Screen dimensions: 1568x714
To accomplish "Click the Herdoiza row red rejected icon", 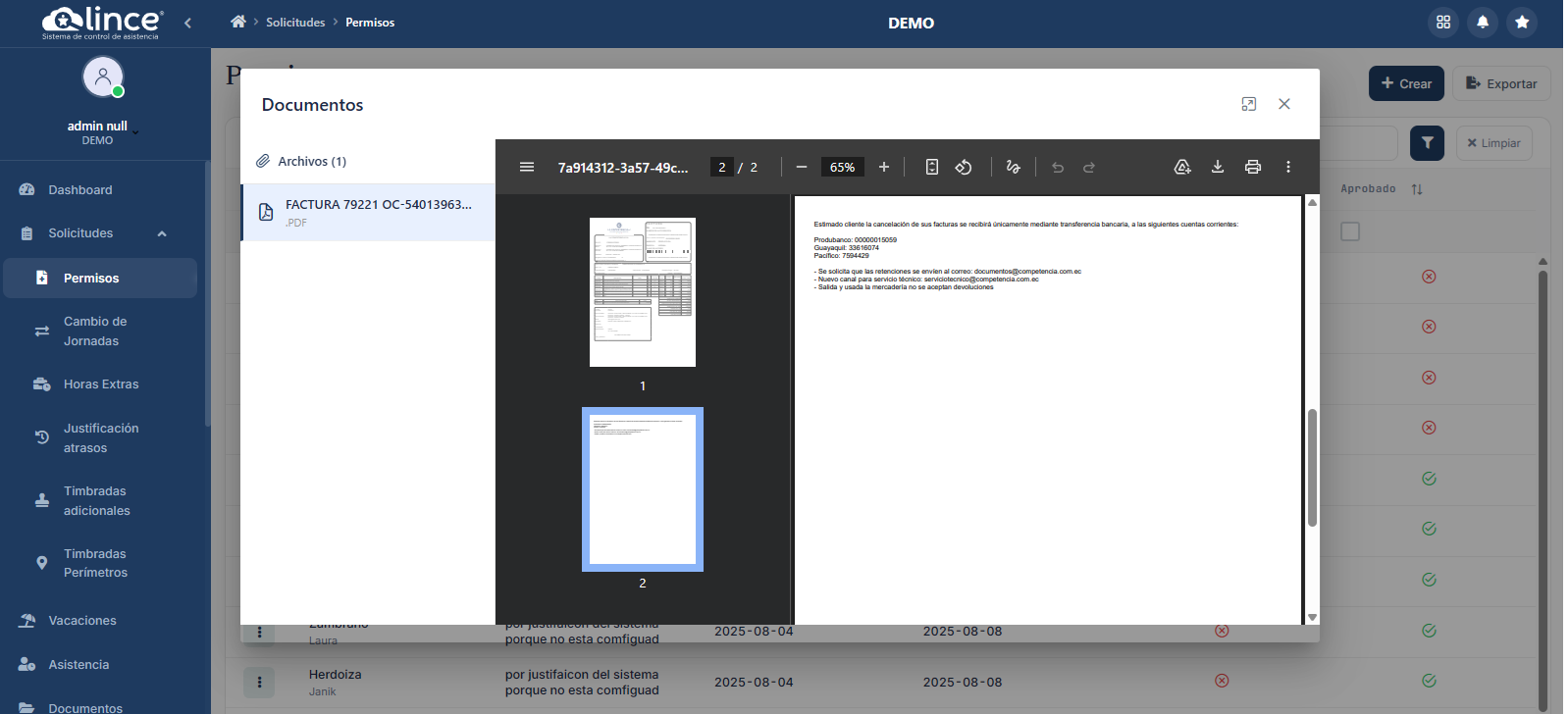I will coord(1222,681).
